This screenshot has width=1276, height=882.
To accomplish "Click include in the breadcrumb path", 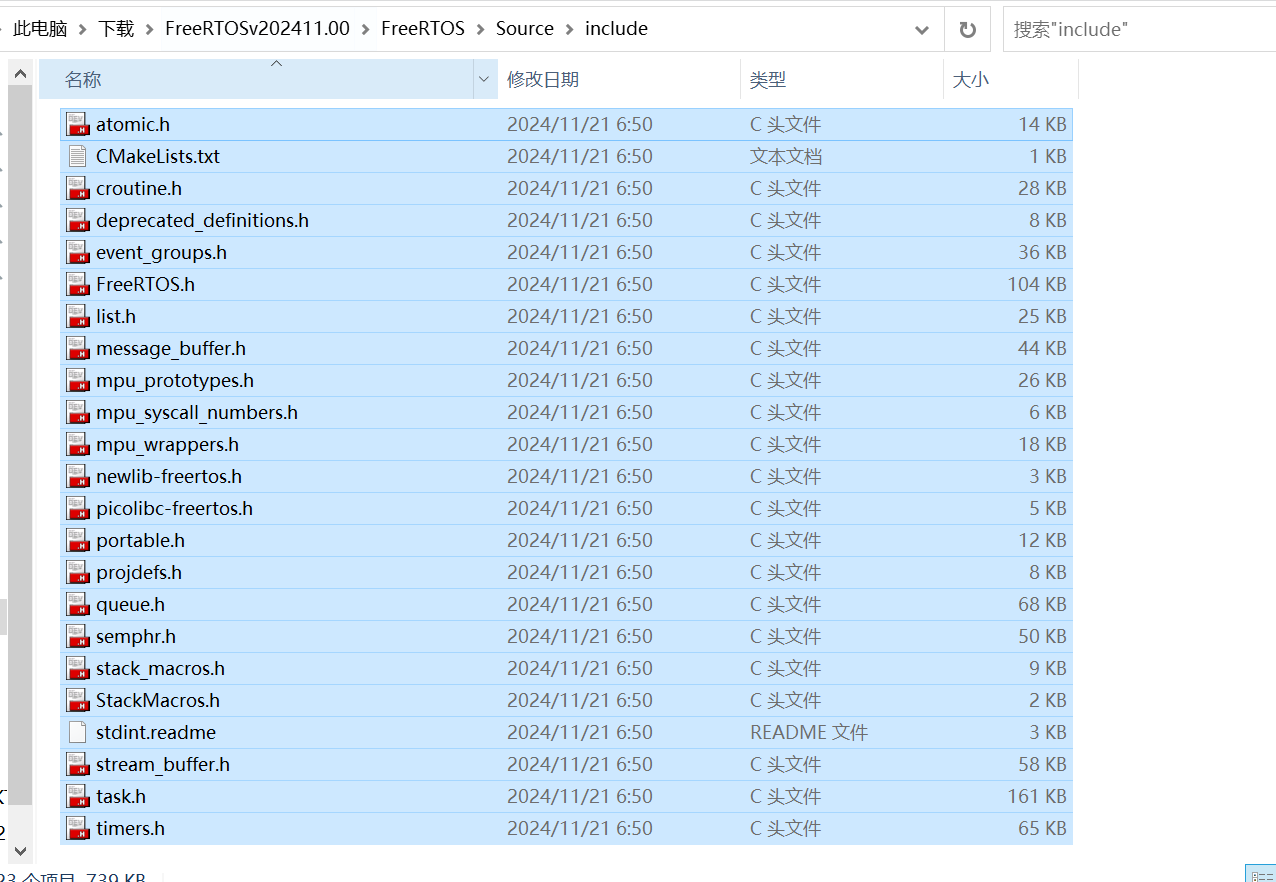I will pos(616,29).
